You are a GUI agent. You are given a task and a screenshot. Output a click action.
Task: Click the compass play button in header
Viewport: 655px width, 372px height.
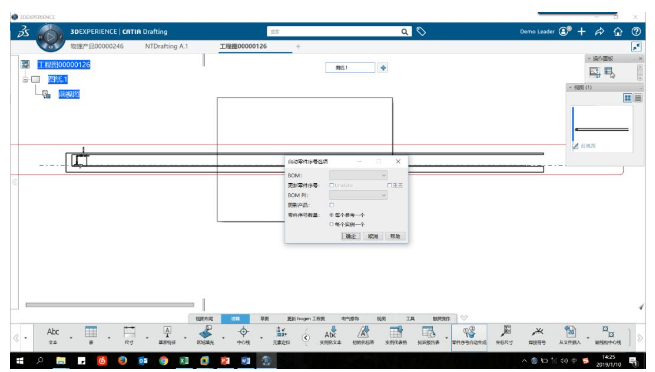point(50,37)
